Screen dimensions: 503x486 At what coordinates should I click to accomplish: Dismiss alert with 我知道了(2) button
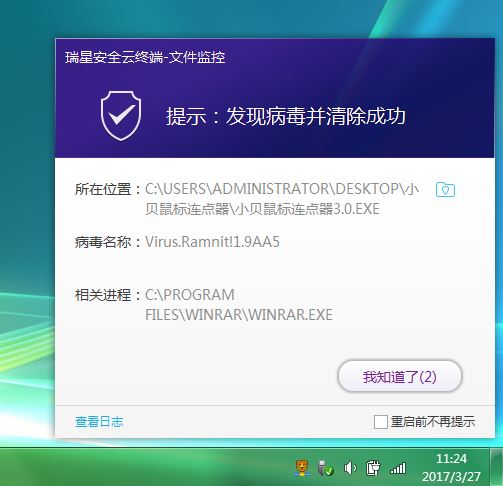click(400, 376)
